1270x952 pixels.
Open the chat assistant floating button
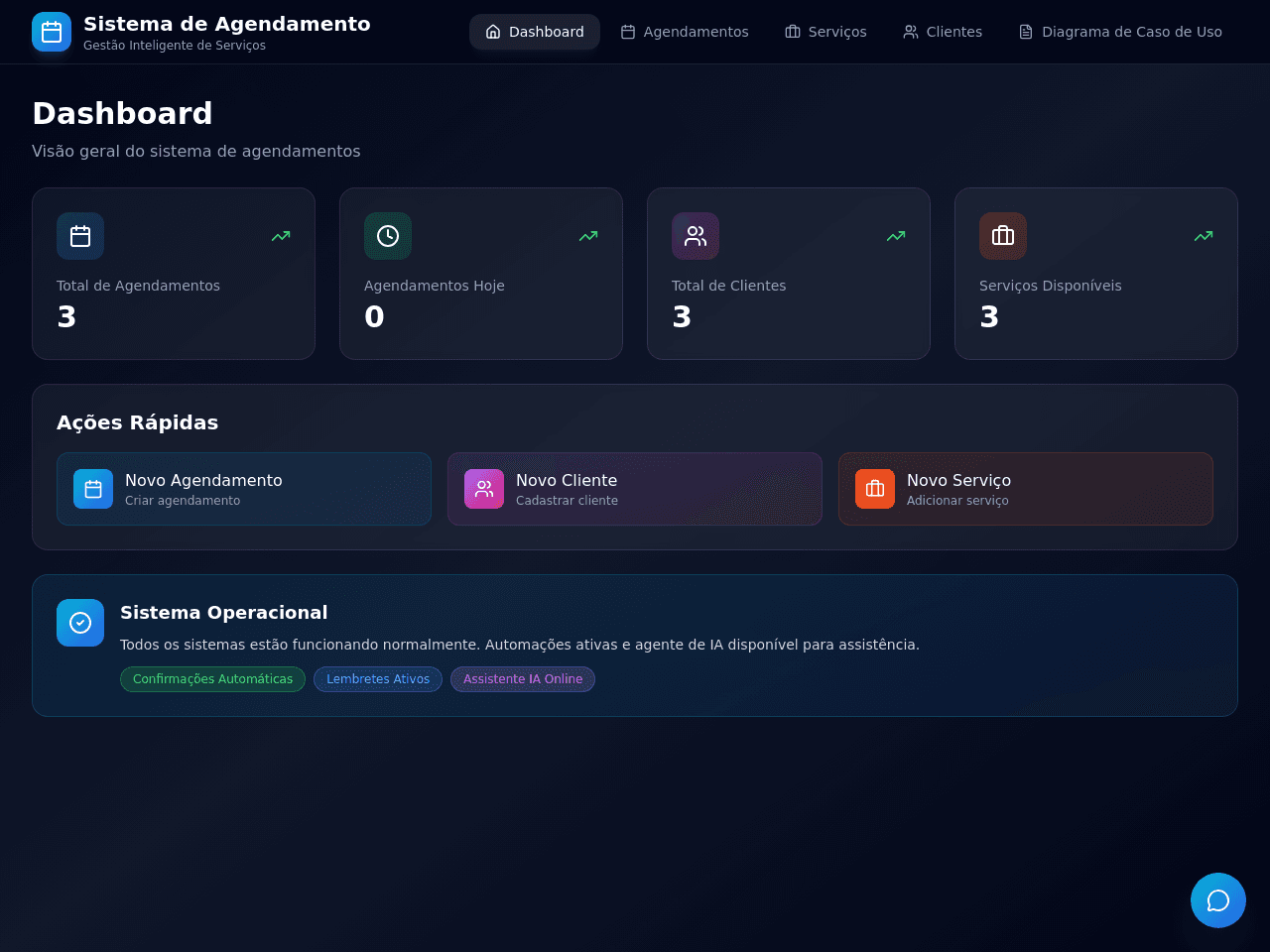click(x=1218, y=900)
